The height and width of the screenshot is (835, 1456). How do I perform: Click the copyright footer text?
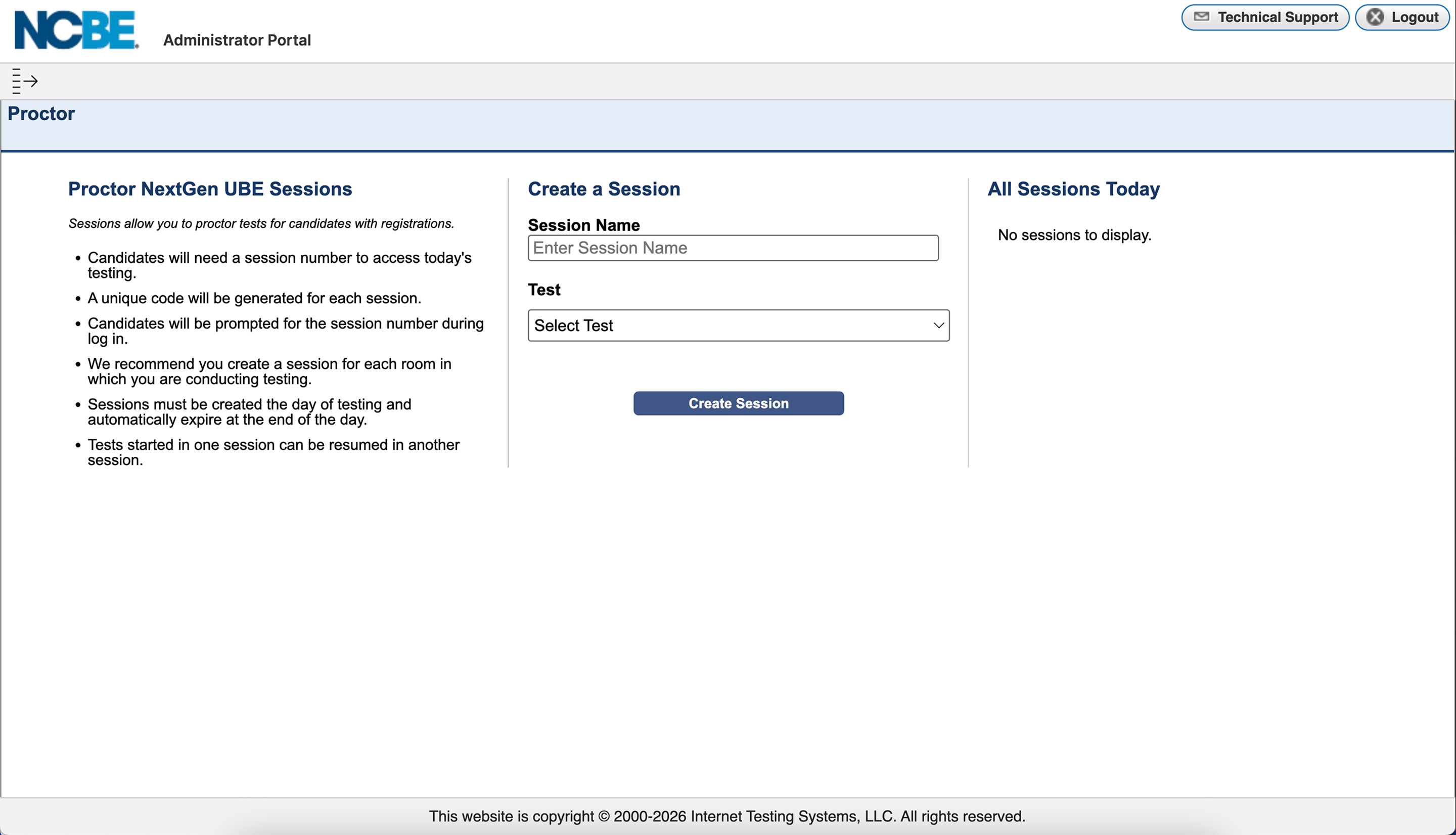click(727, 816)
